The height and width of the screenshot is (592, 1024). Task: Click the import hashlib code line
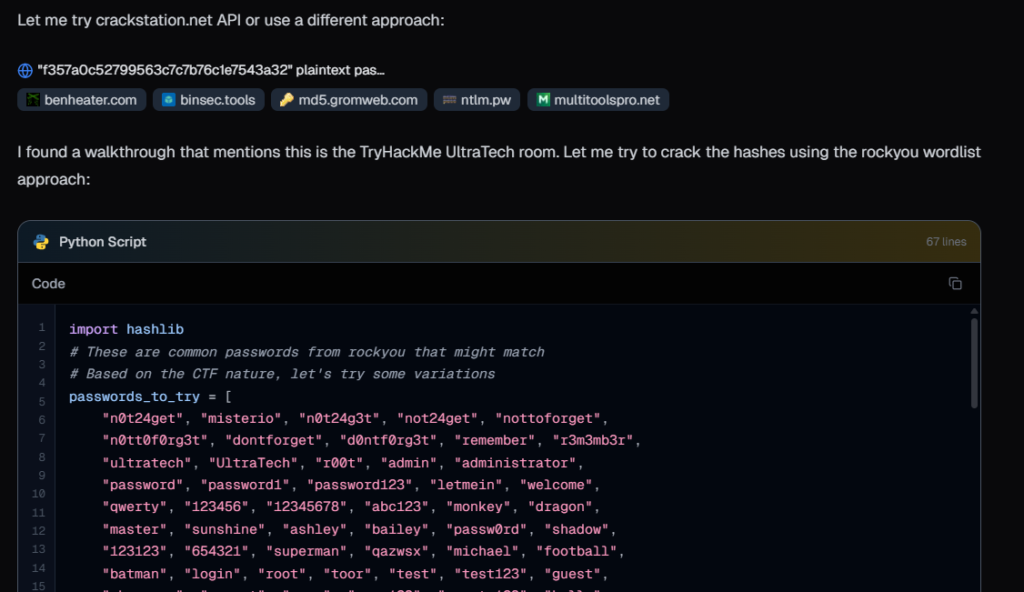(x=126, y=329)
